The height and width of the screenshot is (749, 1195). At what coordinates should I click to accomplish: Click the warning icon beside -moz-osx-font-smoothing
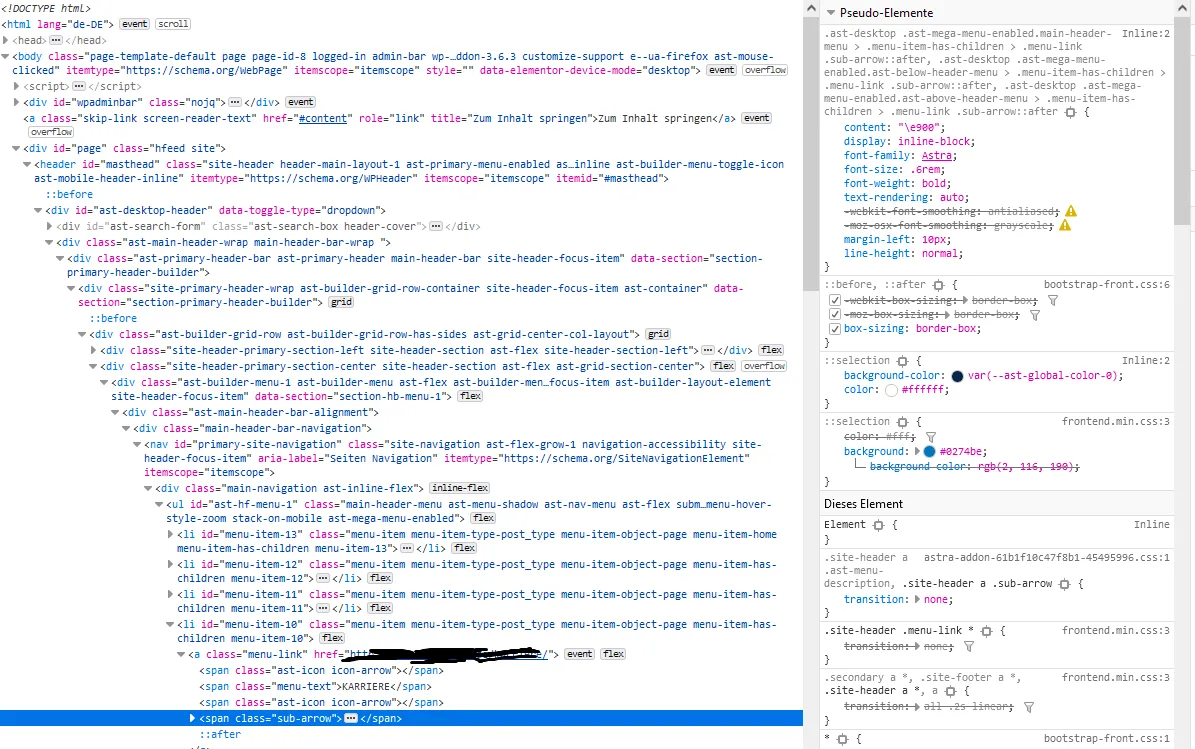(1065, 225)
